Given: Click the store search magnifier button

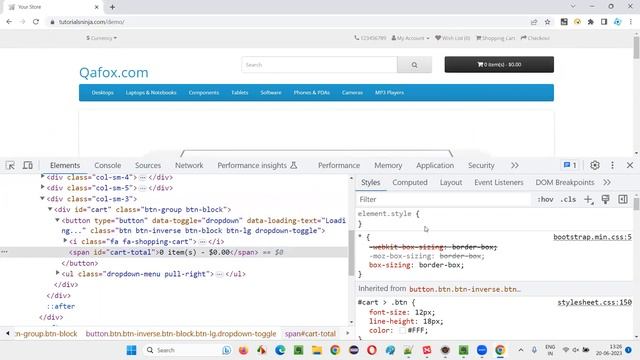Looking at the screenshot, I should pos(414,65).
